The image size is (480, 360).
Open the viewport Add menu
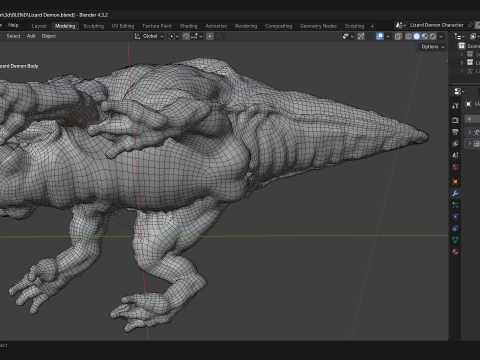pos(31,36)
